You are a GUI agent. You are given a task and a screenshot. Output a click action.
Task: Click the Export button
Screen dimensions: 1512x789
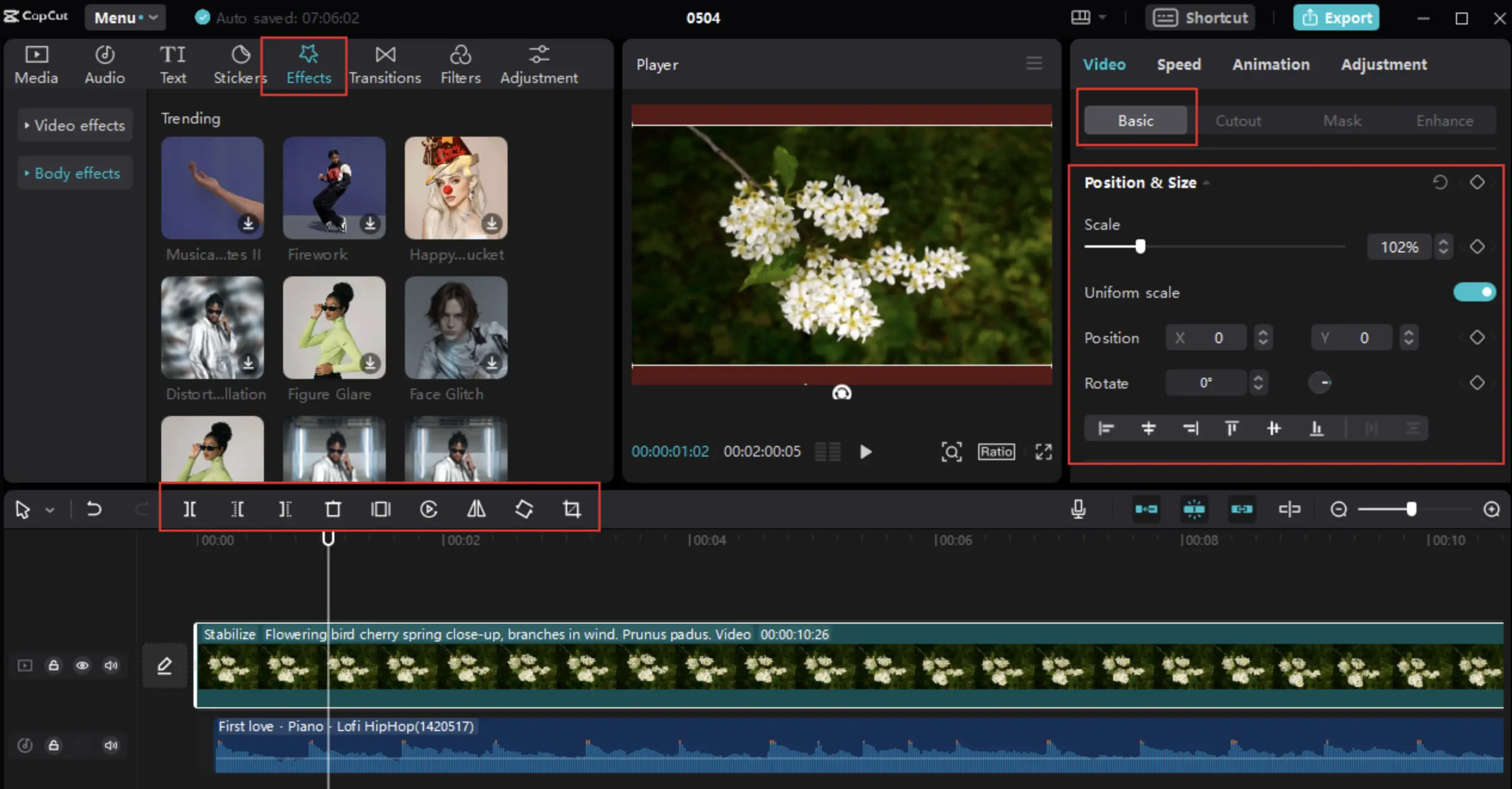pyautogui.click(x=1336, y=17)
